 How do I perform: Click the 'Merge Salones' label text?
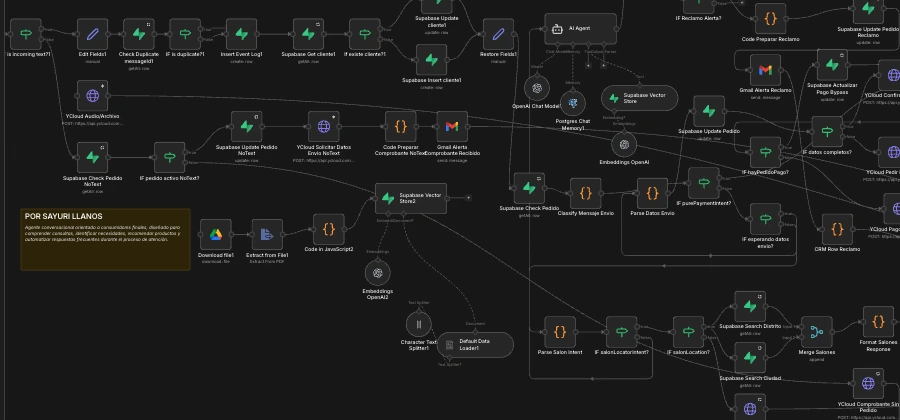point(816,352)
